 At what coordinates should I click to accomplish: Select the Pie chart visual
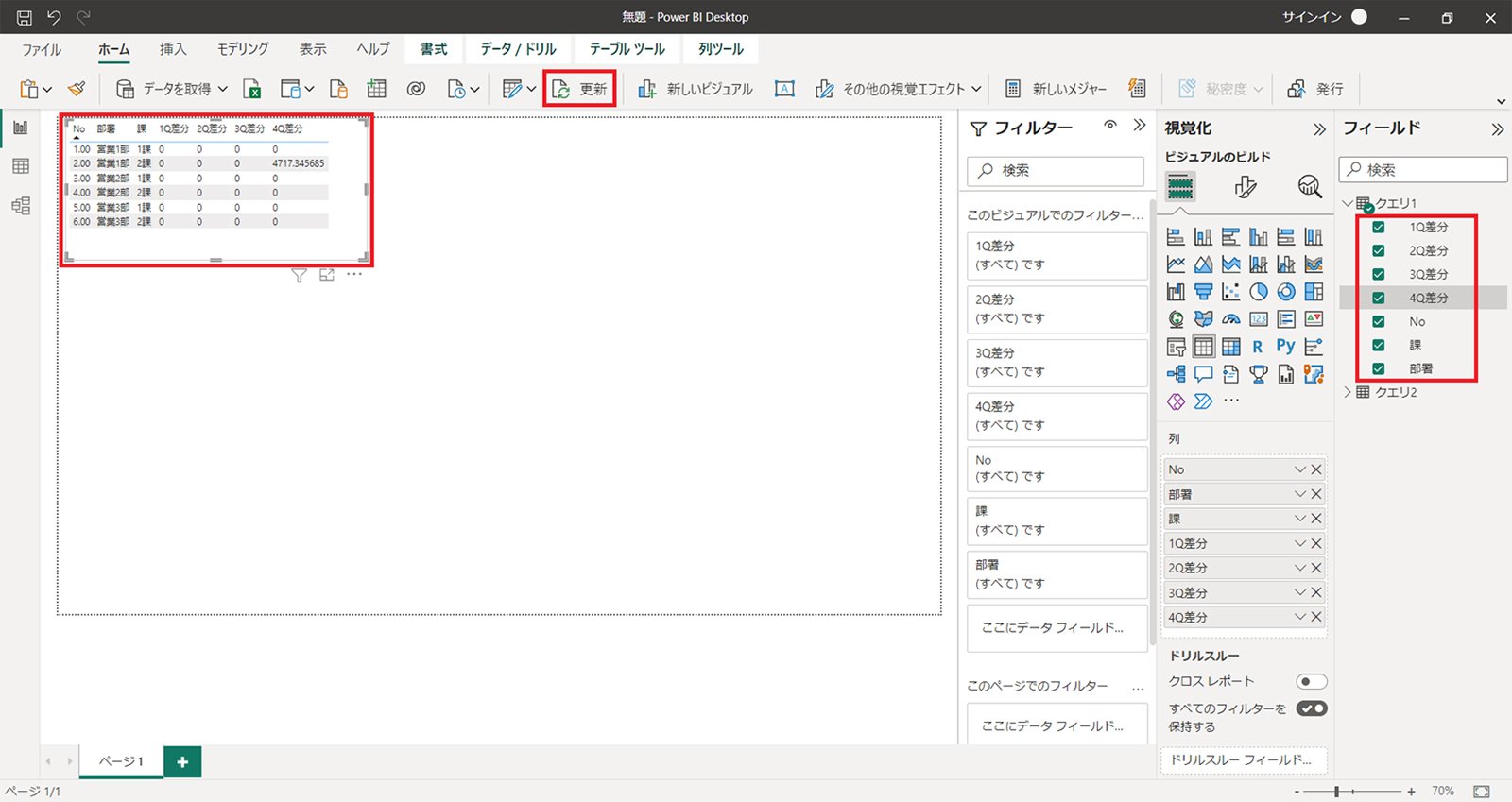[x=1259, y=292]
